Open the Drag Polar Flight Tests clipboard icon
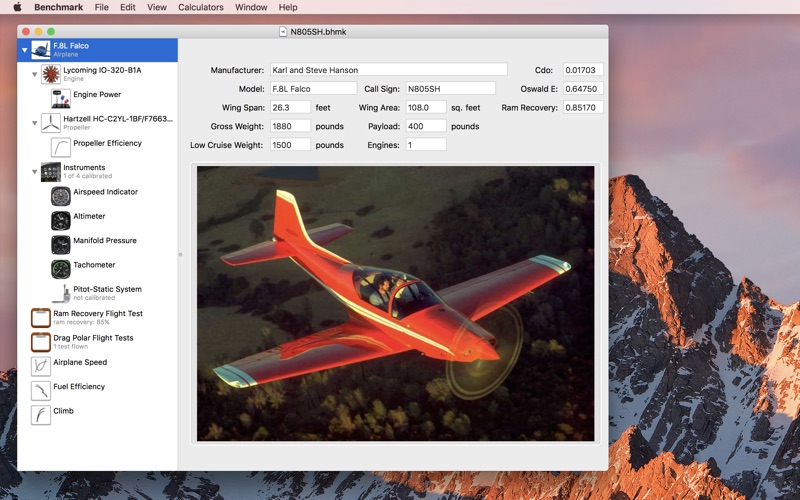 [41, 342]
